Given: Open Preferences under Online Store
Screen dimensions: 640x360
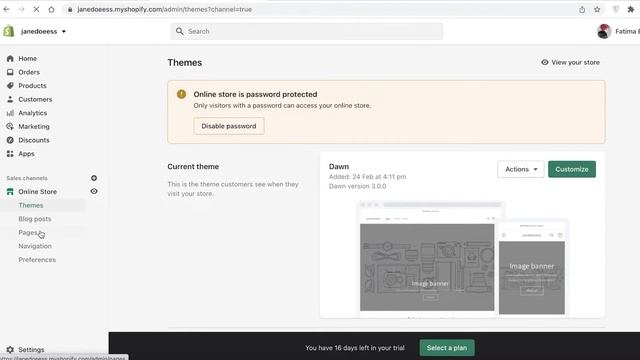Looking at the screenshot, I should pos(37,260).
